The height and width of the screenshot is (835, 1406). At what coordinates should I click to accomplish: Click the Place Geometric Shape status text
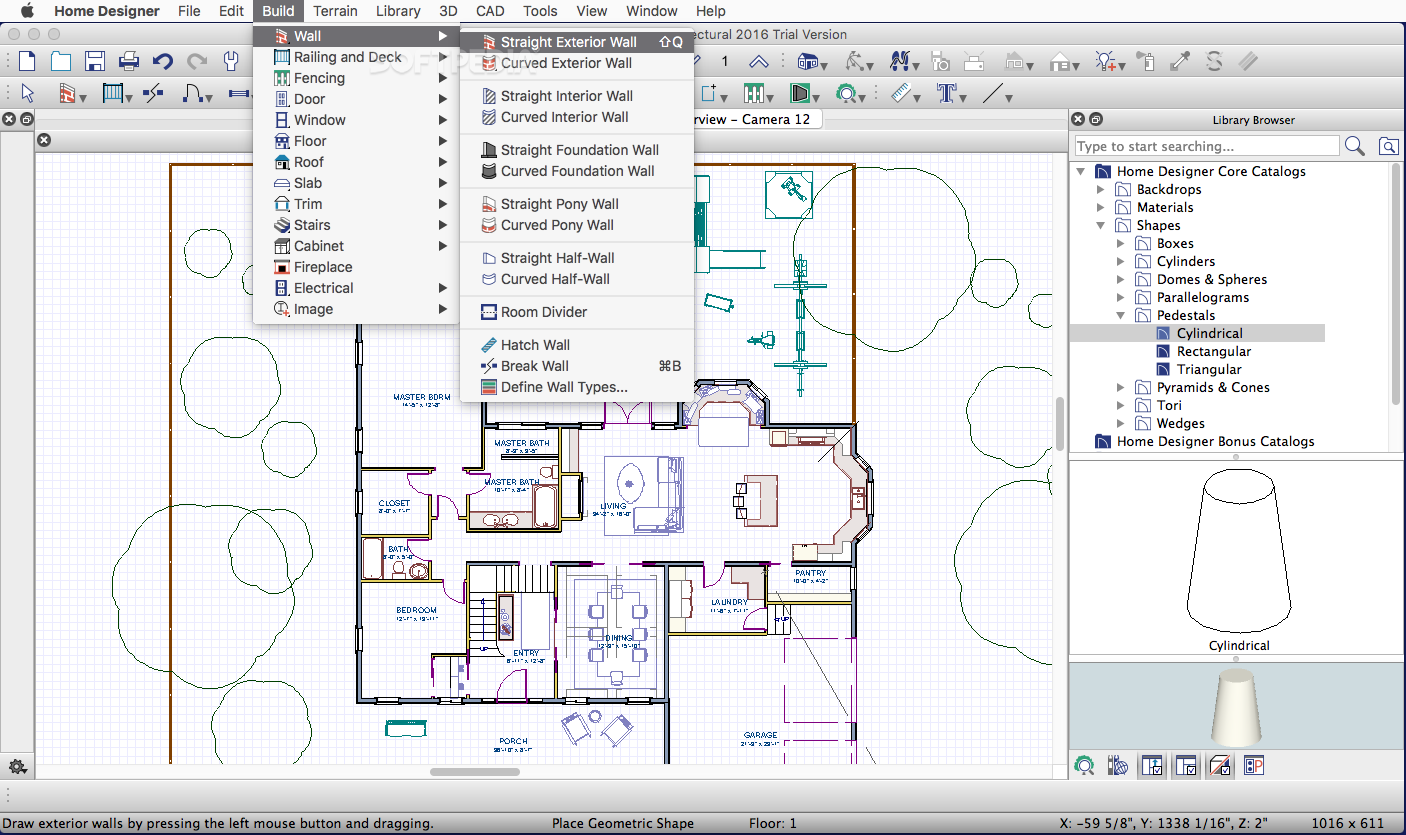click(x=622, y=823)
